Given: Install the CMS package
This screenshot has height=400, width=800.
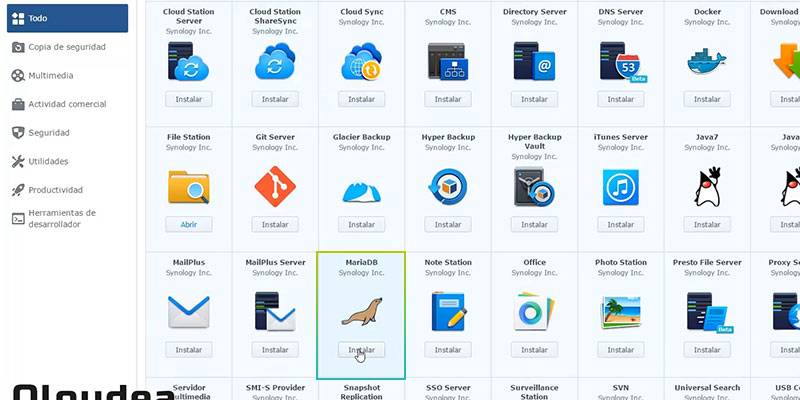Looking at the screenshot, I should pos(447,99).
